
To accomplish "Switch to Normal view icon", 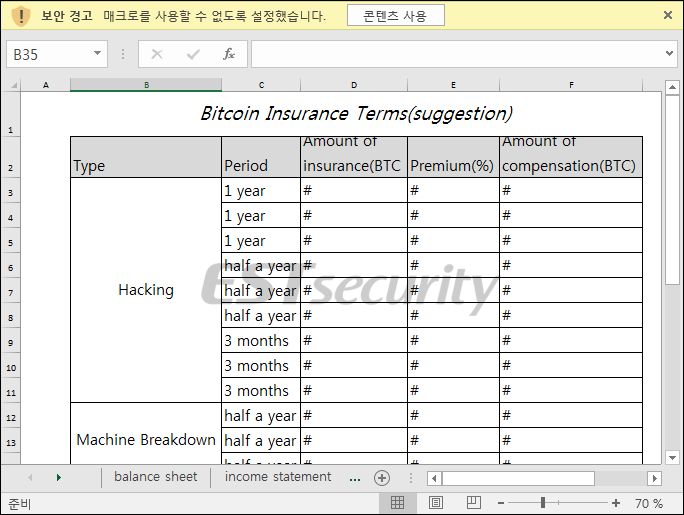I will click(397, 503).
